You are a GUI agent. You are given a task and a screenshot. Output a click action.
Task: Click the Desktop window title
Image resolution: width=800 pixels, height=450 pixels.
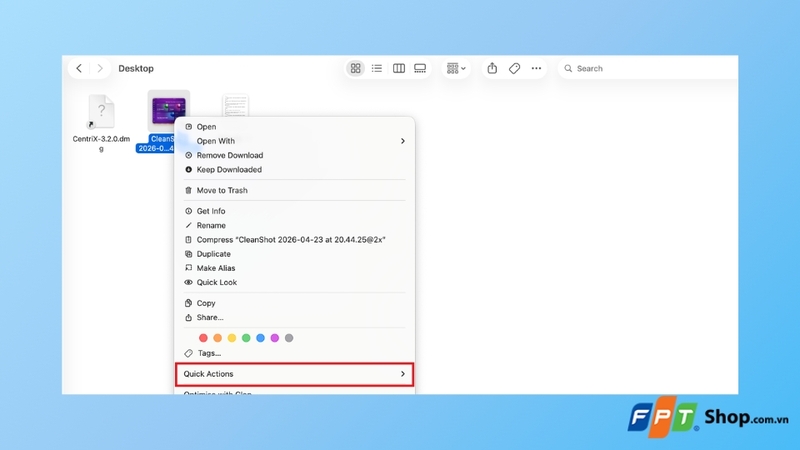tap(136, 68)
